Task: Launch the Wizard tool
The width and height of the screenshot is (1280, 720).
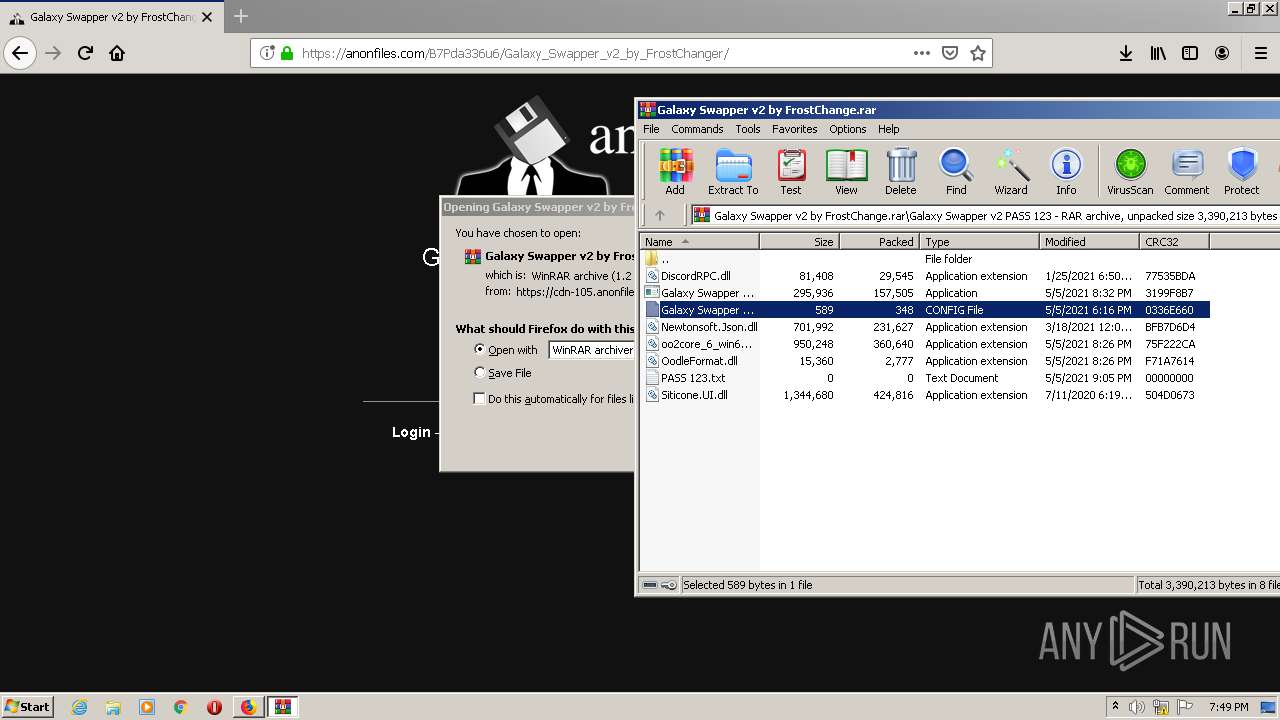Action: point(1011,171)
